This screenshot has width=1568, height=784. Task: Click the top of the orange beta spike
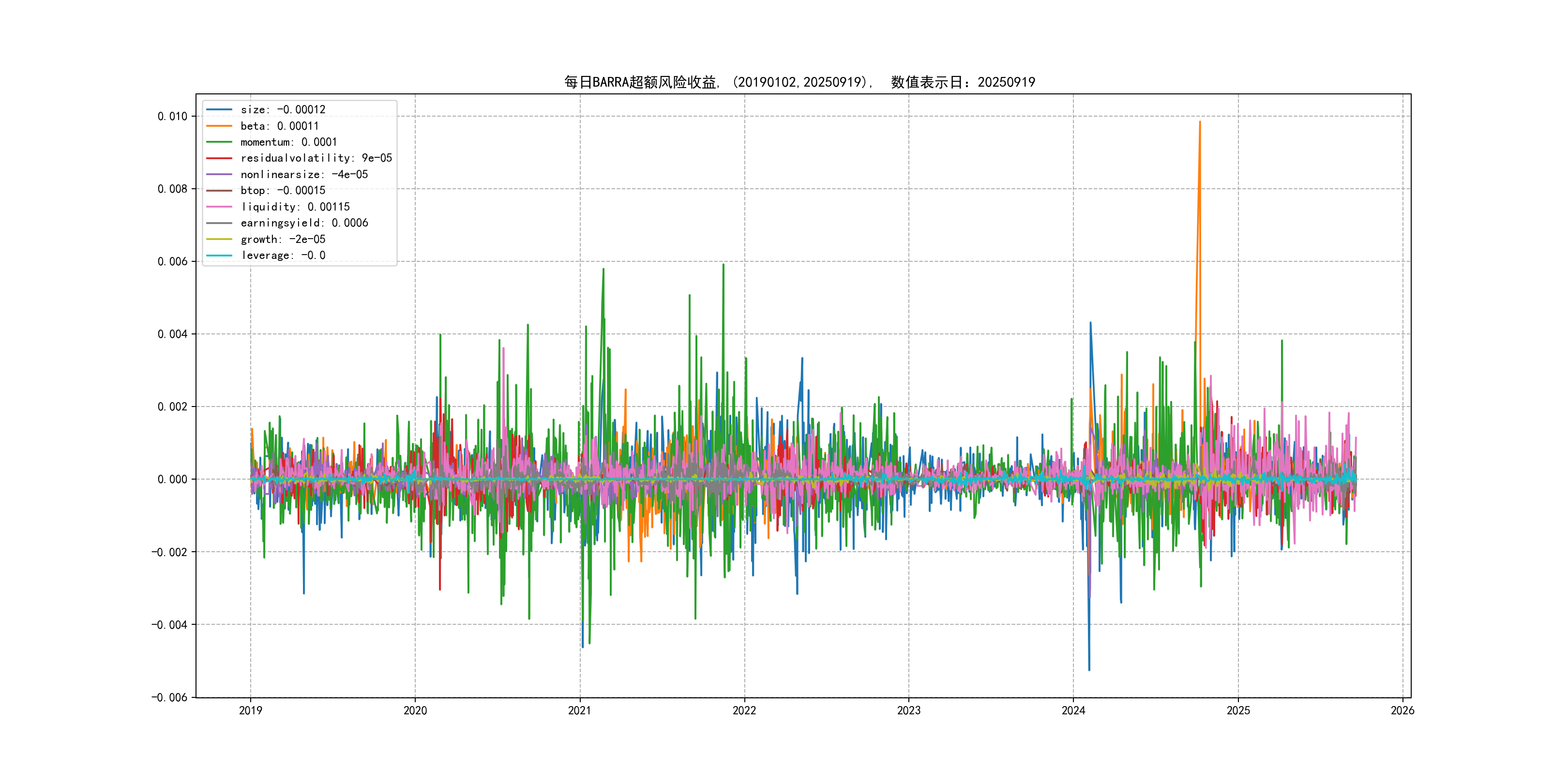(x=1200, y=122)
